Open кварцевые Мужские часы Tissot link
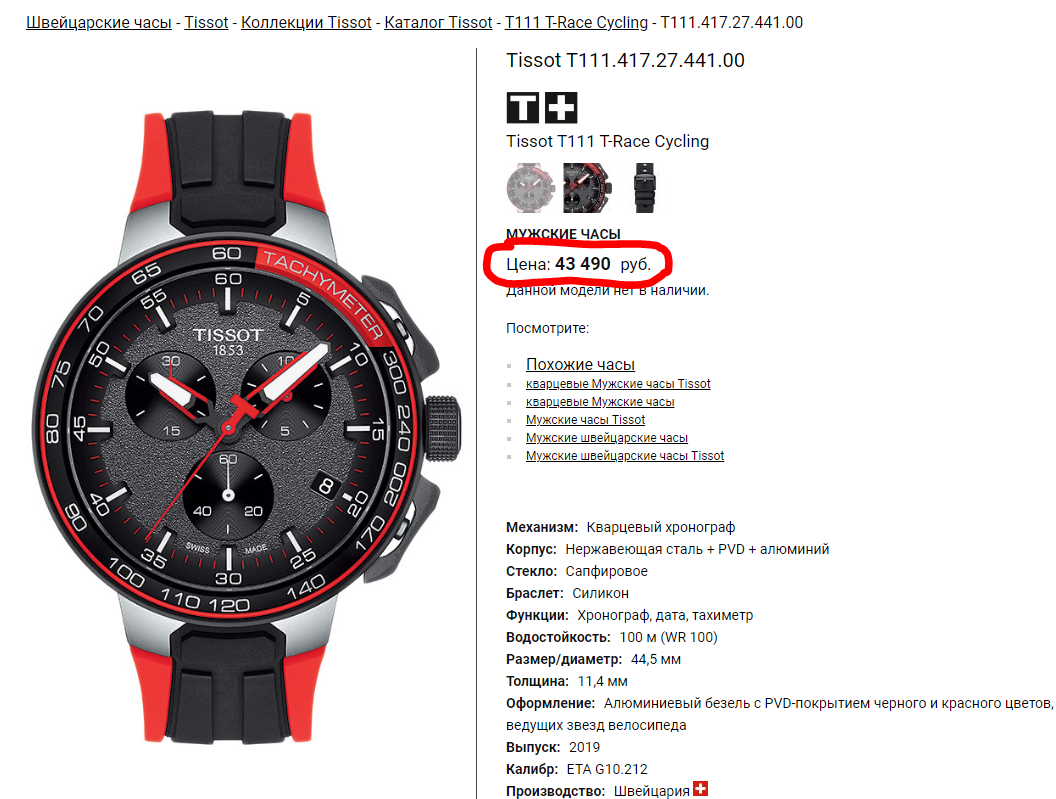This screenshot has height=799, width=1056. point(618,383)
